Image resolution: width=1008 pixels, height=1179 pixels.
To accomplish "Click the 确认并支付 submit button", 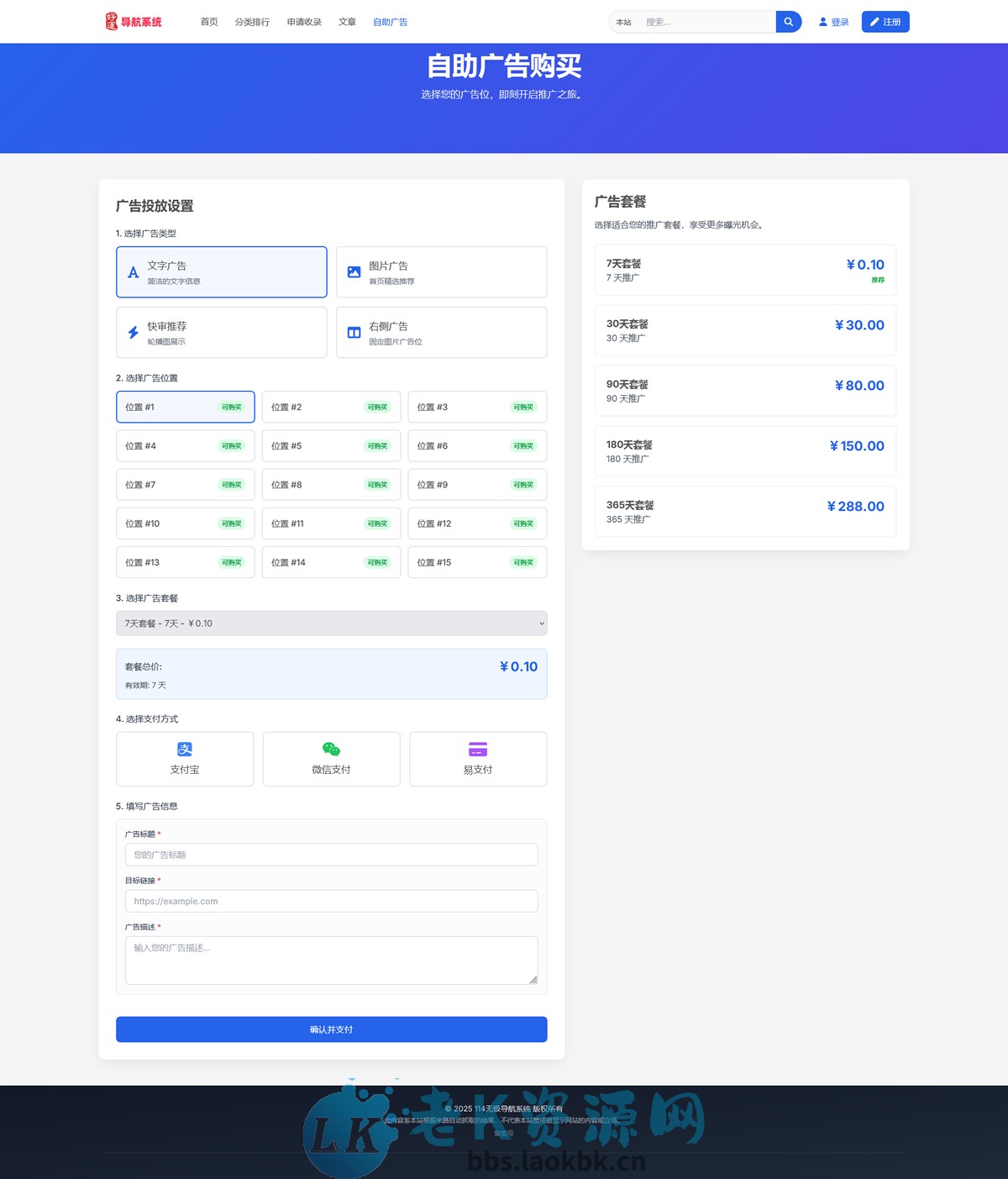I will tap(331, 1029).
